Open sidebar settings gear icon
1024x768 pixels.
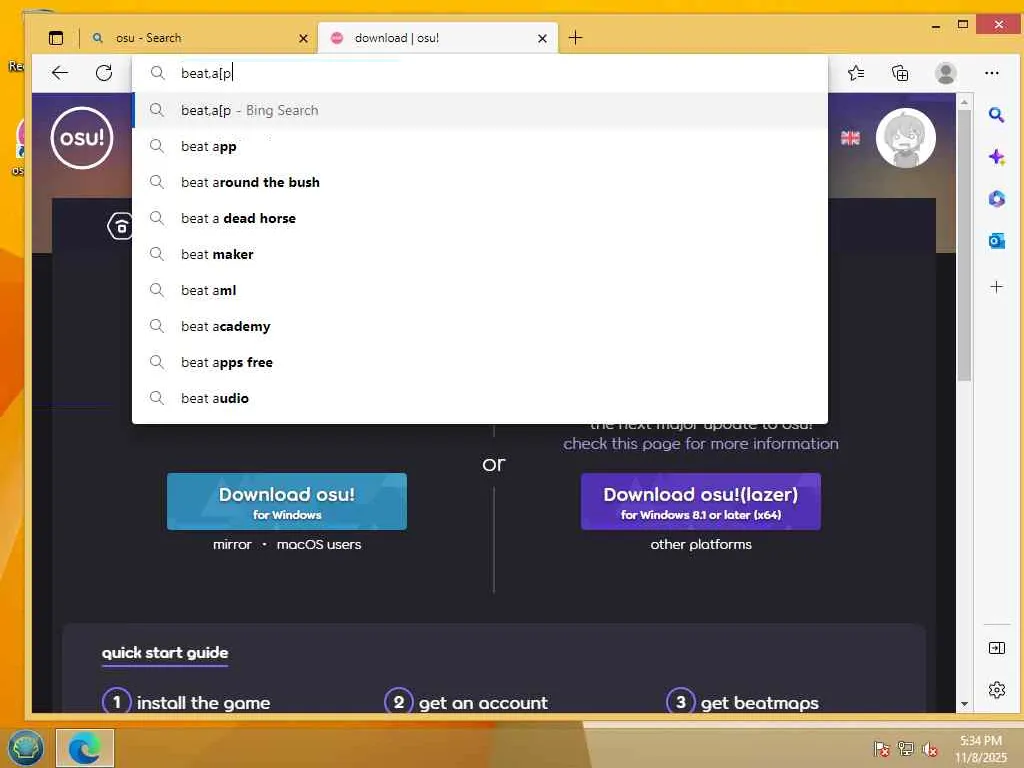pyautogui.click(x=997, y=690)
